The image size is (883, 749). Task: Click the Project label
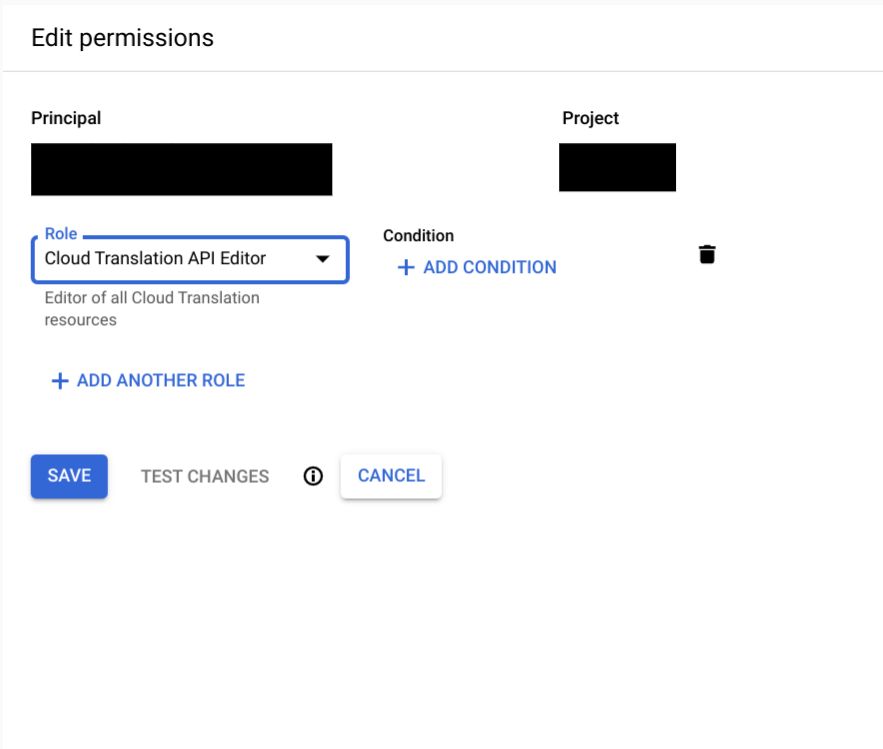(590, 118)
